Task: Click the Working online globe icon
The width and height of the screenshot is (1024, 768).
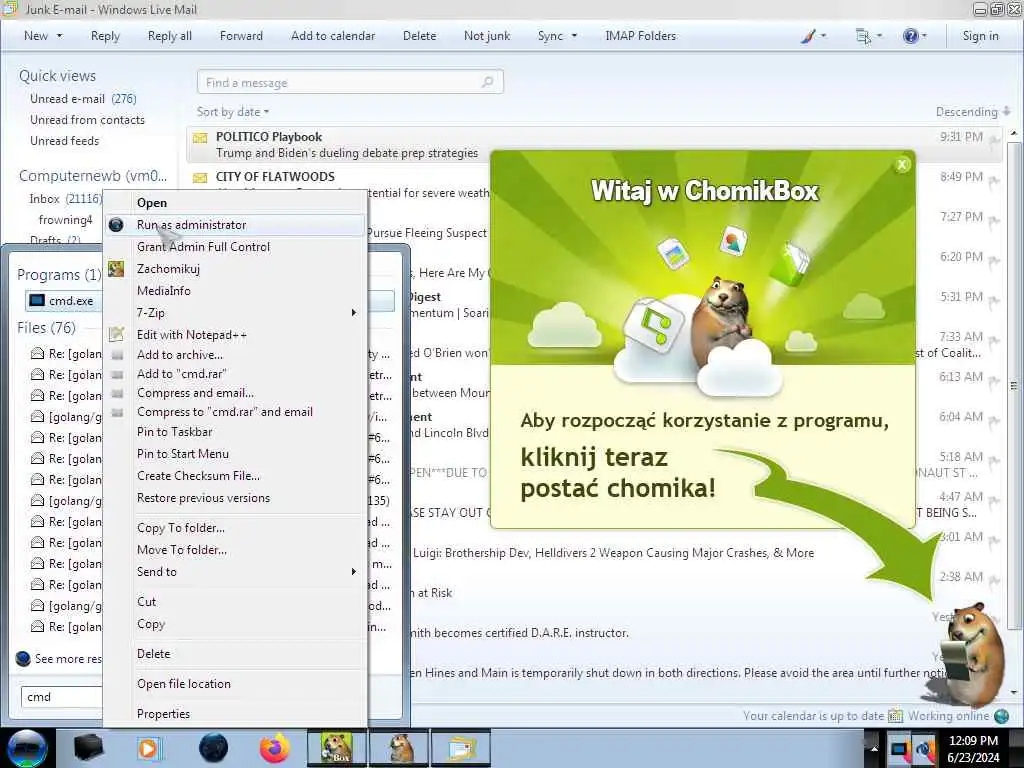Action: click(1002, 716)
